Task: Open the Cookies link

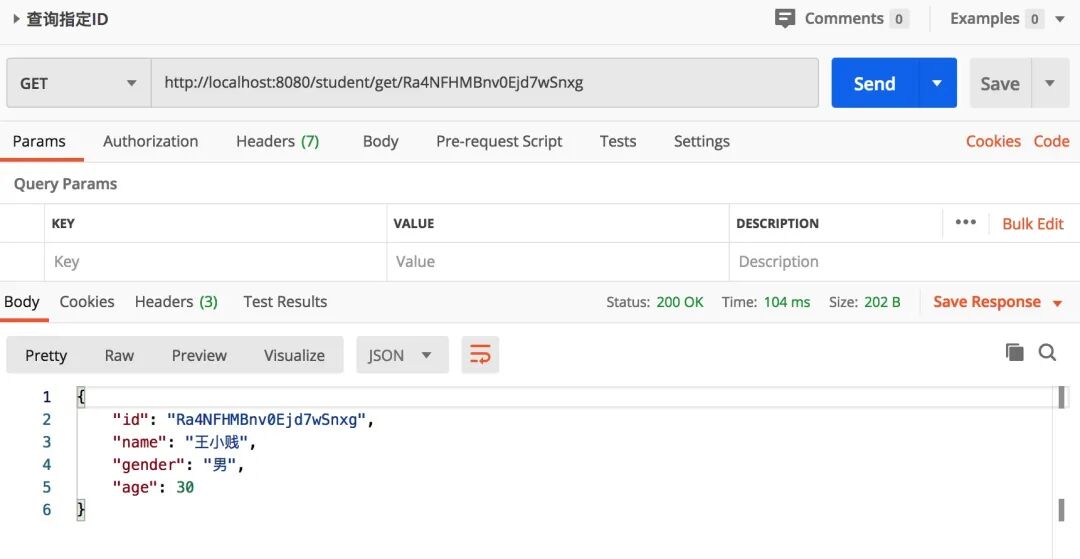Action: (x=992, y=141)
